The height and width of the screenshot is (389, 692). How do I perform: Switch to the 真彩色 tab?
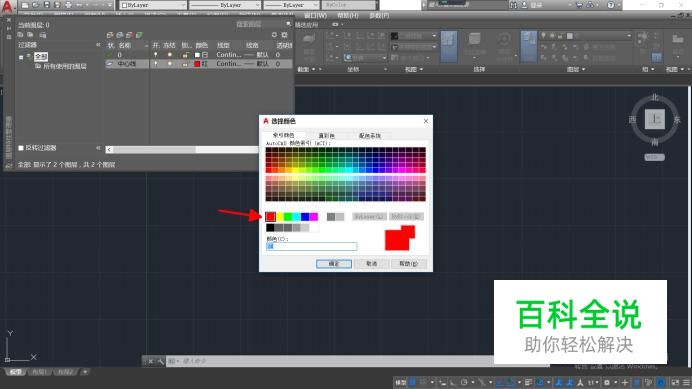click(327, 136)
